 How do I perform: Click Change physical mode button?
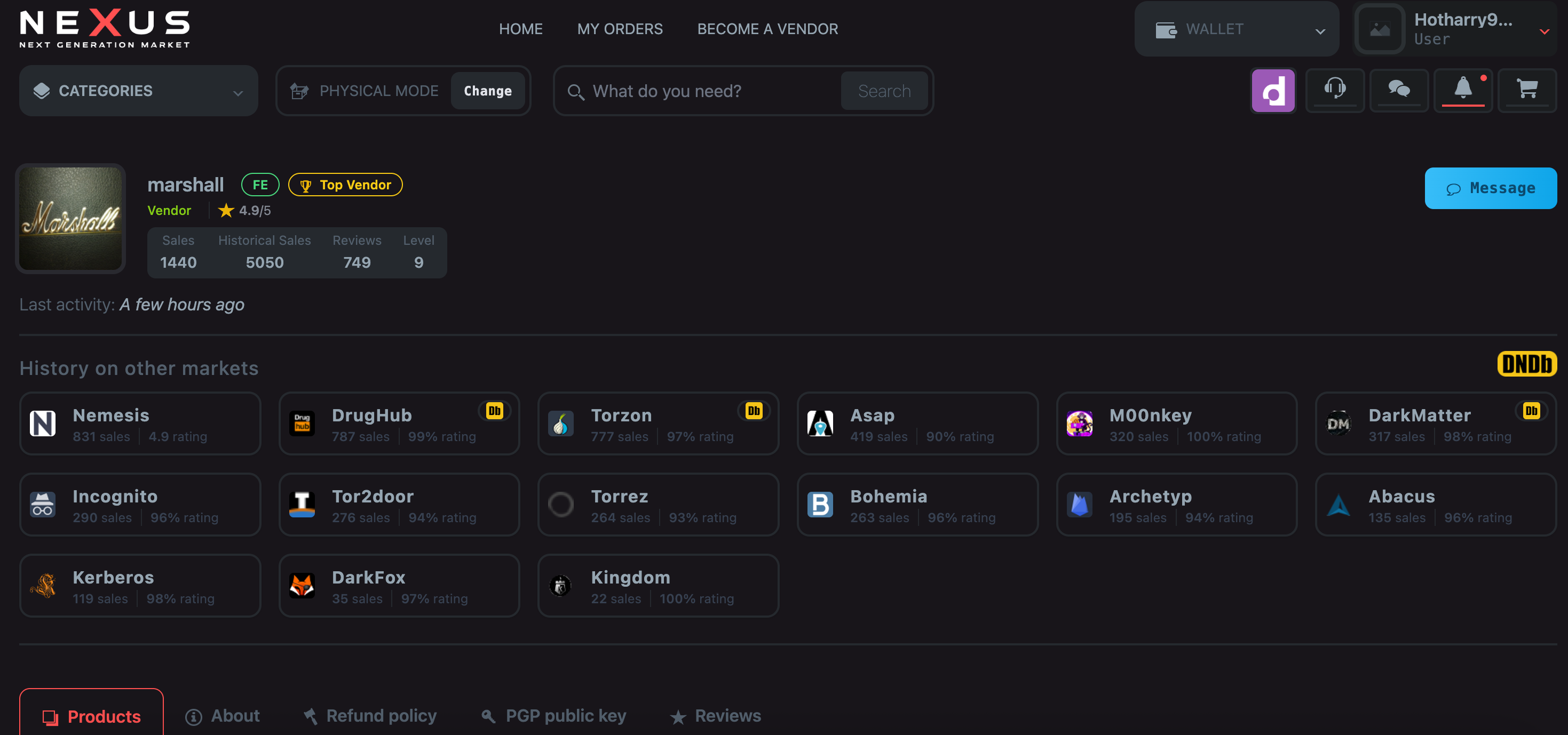tap(488, 91)
